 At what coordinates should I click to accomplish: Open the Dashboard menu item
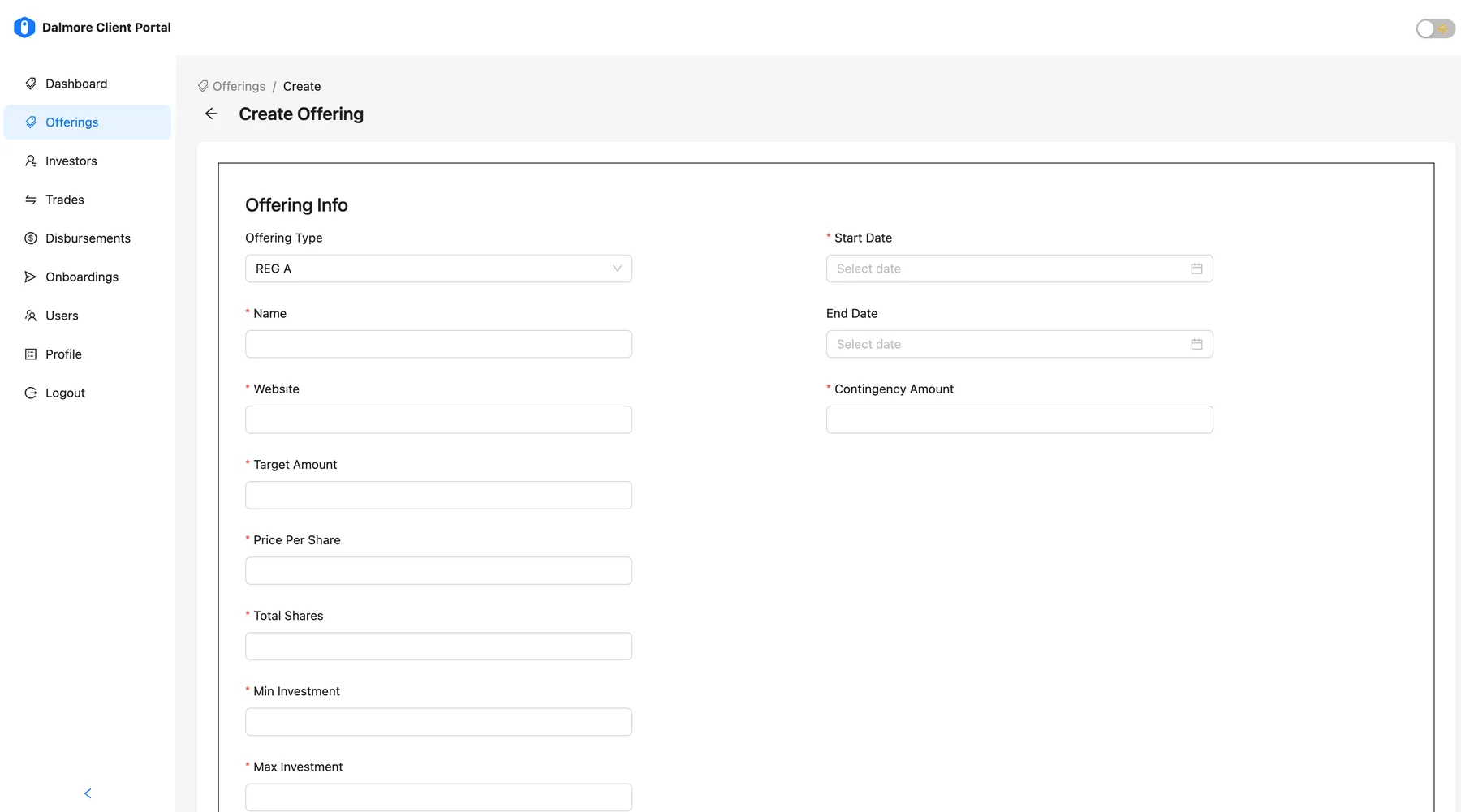pos(88,84)
